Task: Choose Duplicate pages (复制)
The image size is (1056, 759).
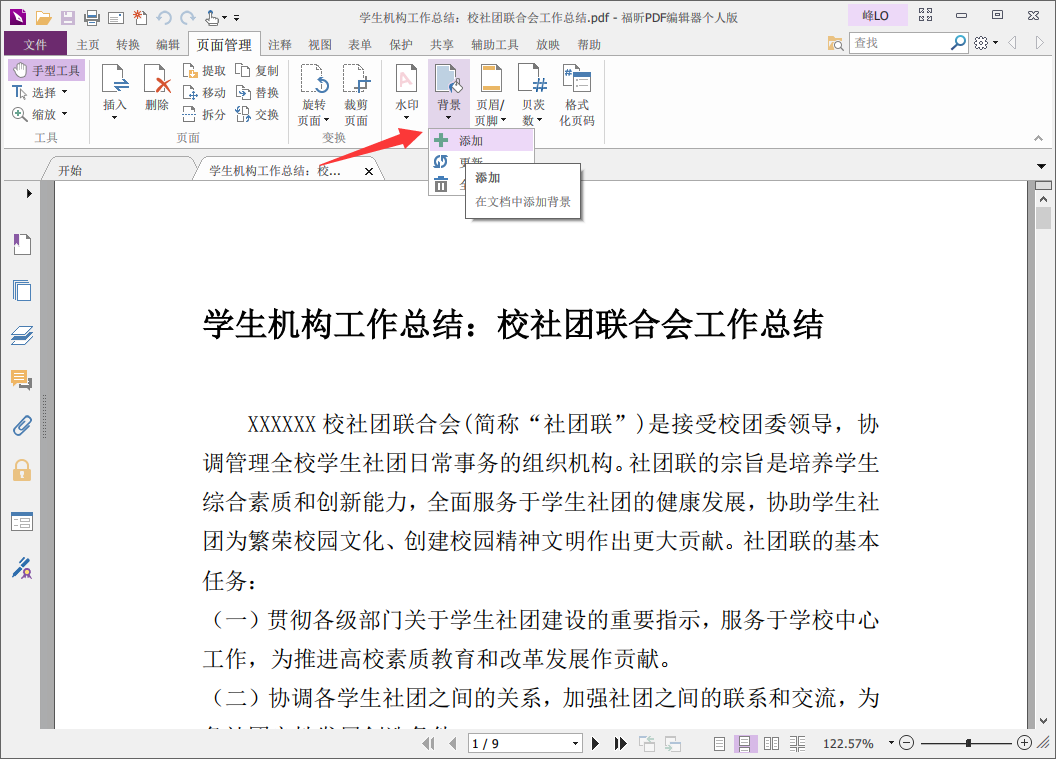Action: [x=257, y=70]
